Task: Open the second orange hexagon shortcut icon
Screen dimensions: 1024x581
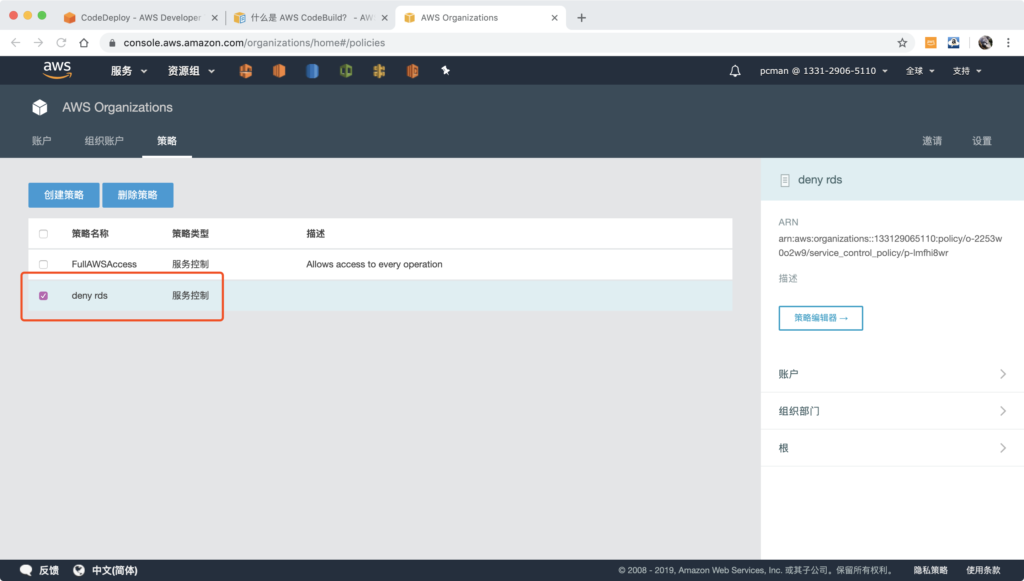Action: pyautogui.click(x=279, y=71)
